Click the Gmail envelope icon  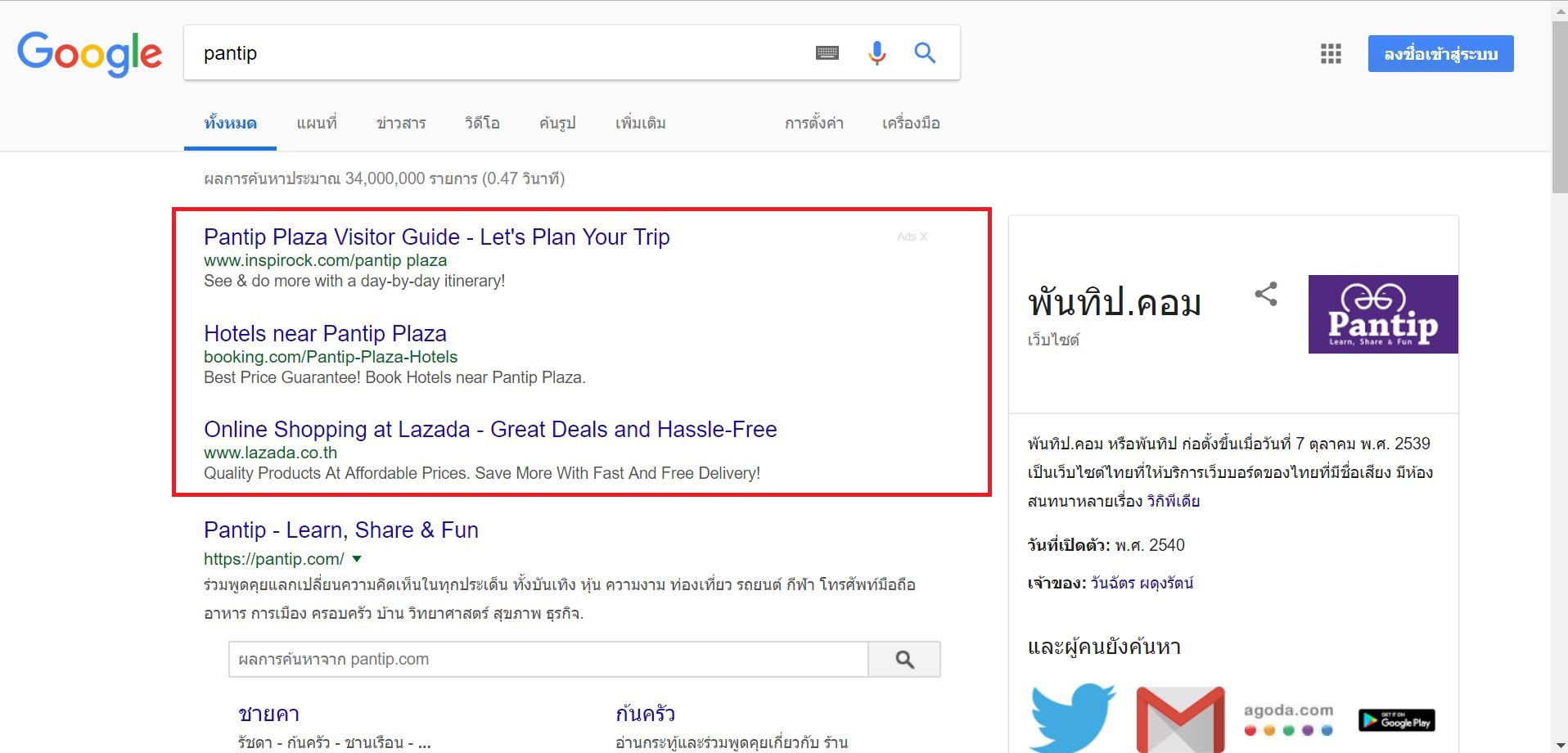1180,719
